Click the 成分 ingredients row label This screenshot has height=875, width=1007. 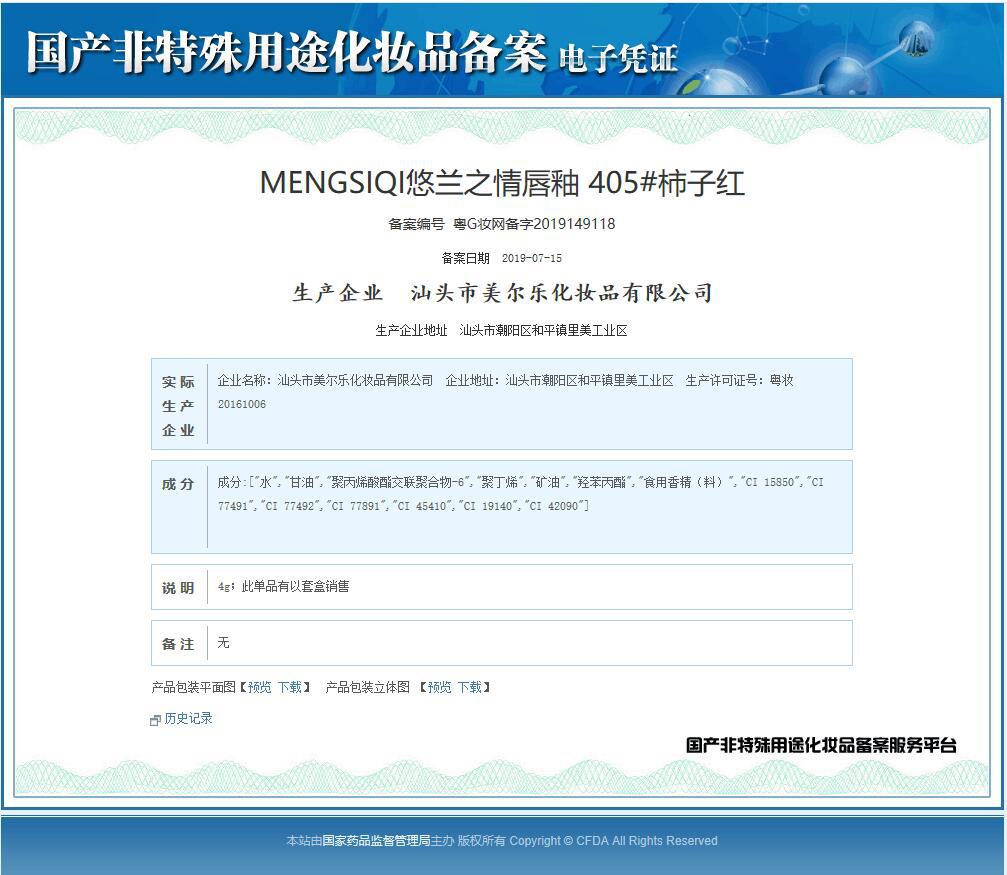coord(178,484)
